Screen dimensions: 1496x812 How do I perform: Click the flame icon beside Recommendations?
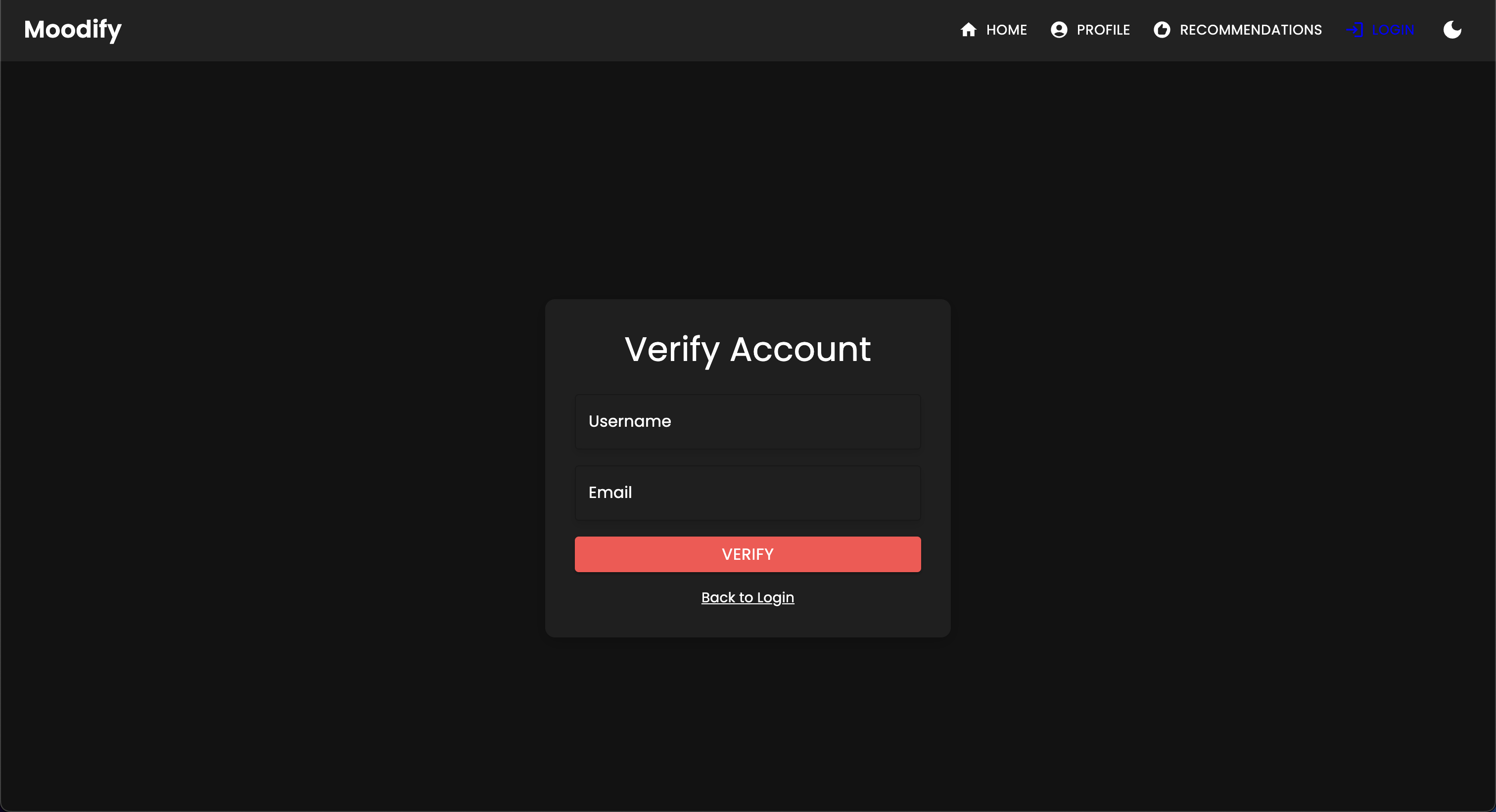point(1162,30)
